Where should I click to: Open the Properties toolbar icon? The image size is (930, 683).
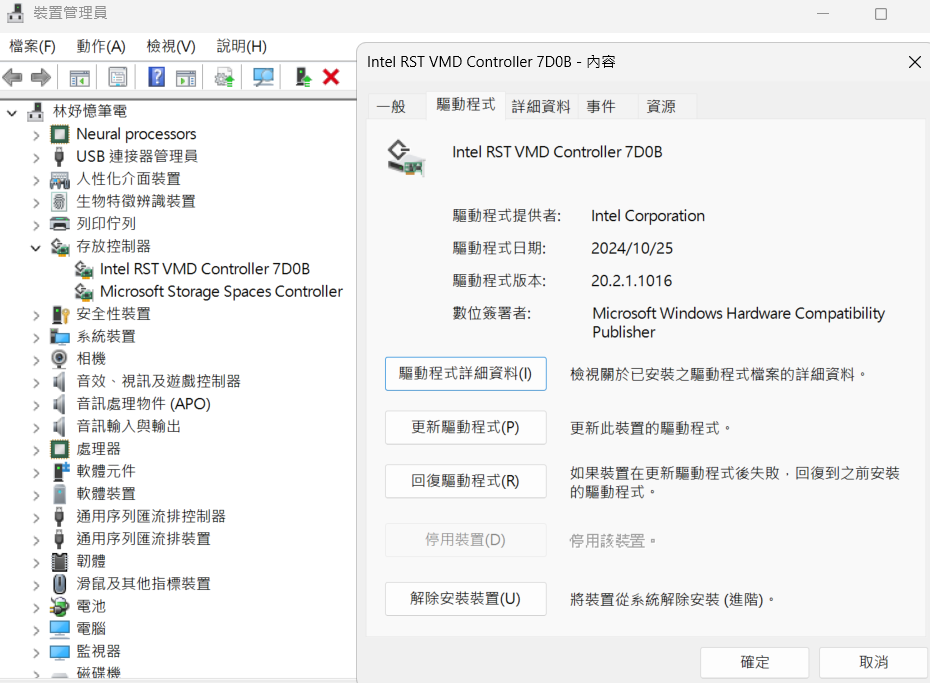click(x=117, y=77)
